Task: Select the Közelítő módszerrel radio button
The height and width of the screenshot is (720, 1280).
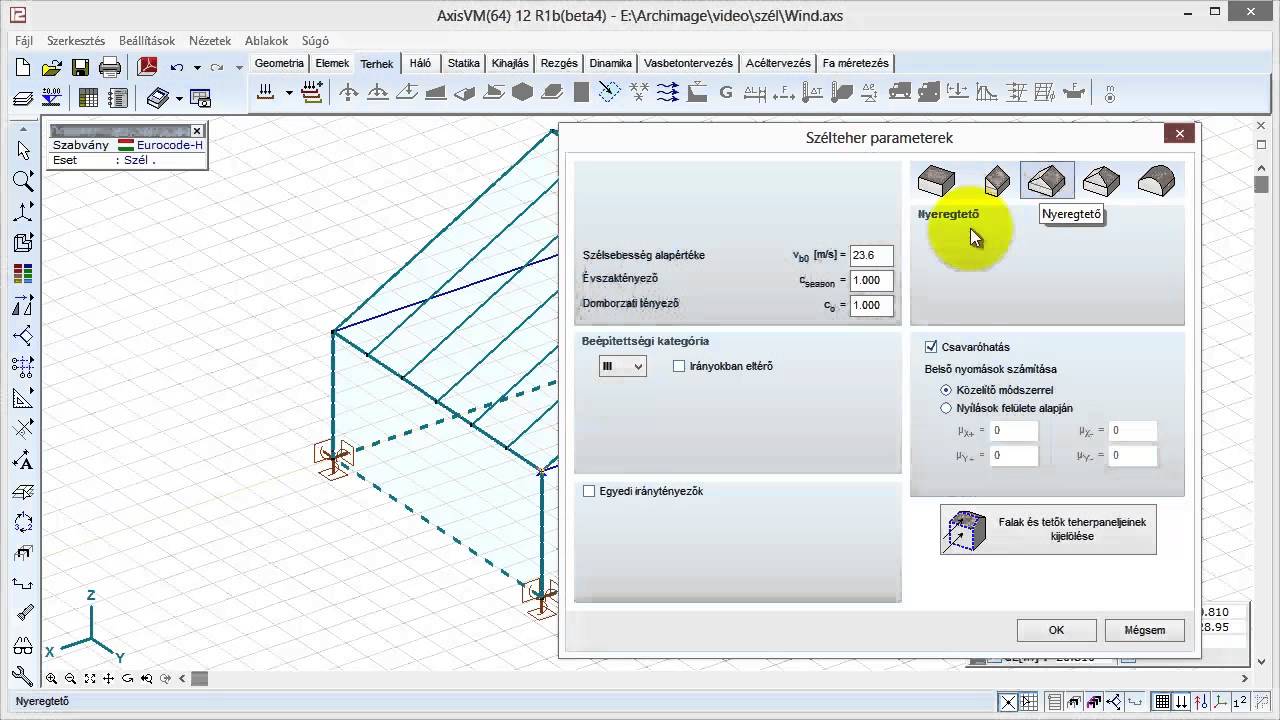Action: coord(946,390)
